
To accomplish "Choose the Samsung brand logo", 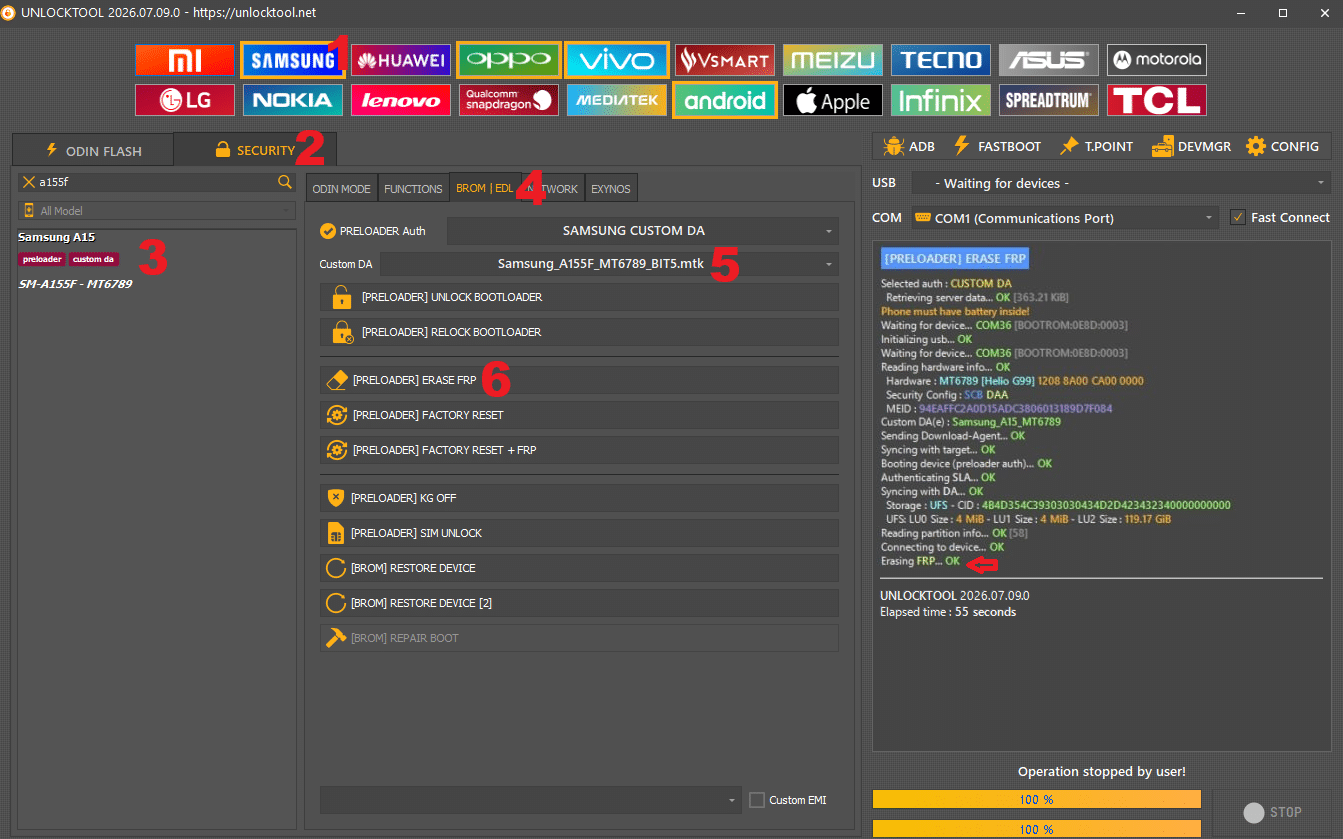I will pyautogui.click(x=292, y=60).
